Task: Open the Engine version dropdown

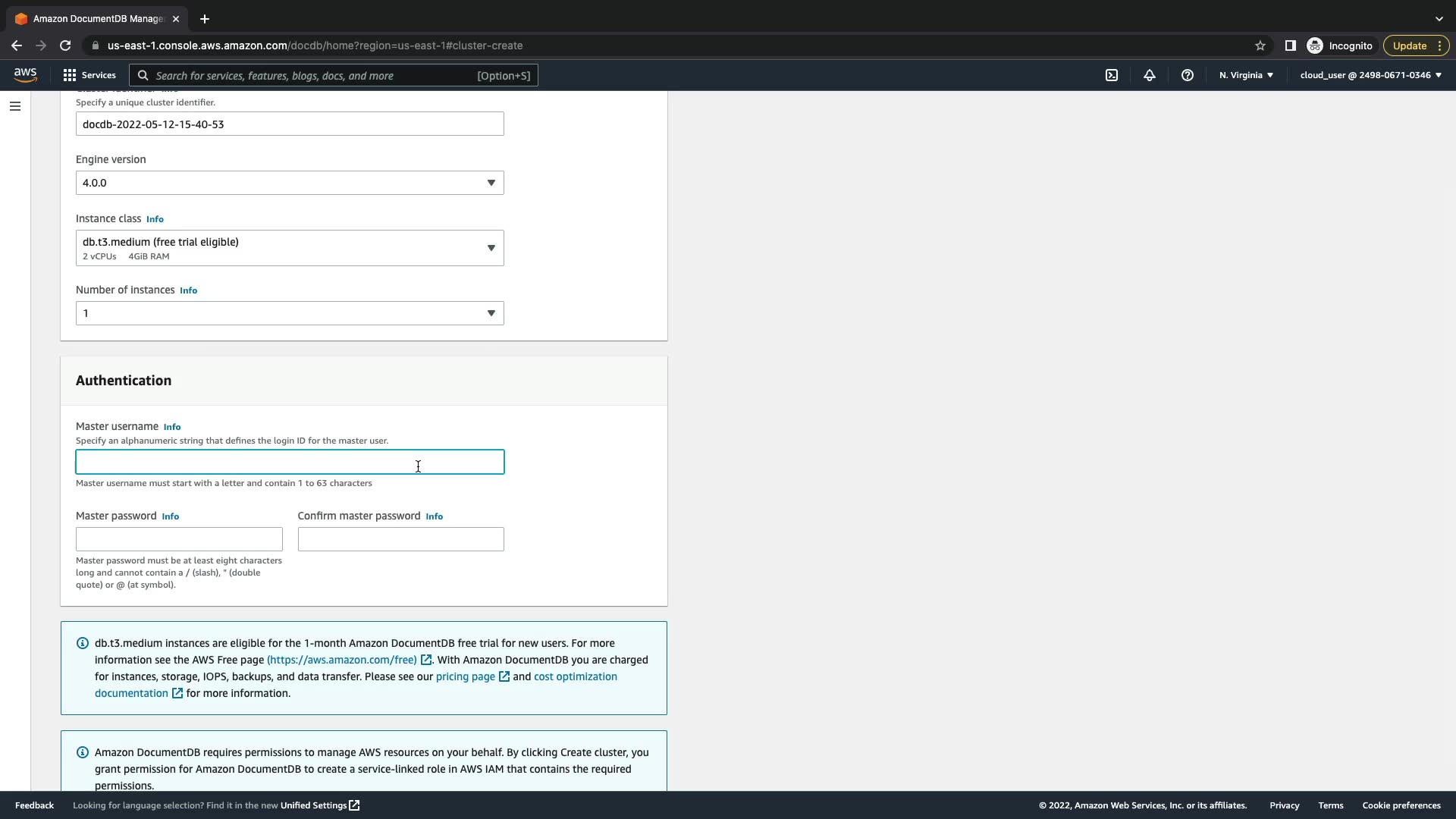Action: [290, 183]
